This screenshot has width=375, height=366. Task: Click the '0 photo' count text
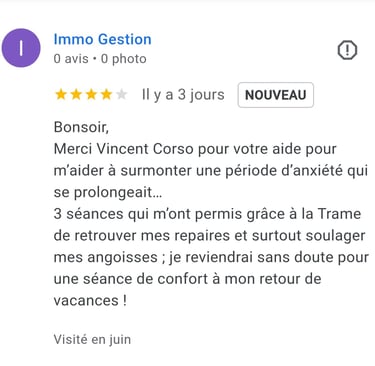pos(124,59)
